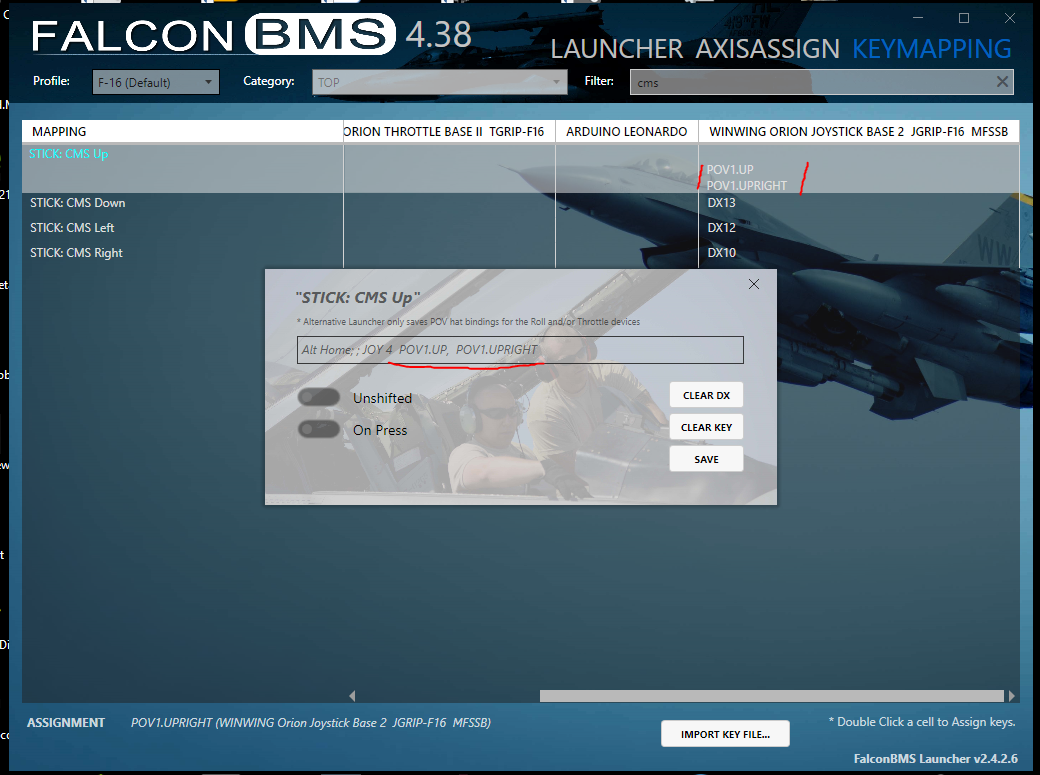Minimize the Falcon BMS launcher window

918,18
